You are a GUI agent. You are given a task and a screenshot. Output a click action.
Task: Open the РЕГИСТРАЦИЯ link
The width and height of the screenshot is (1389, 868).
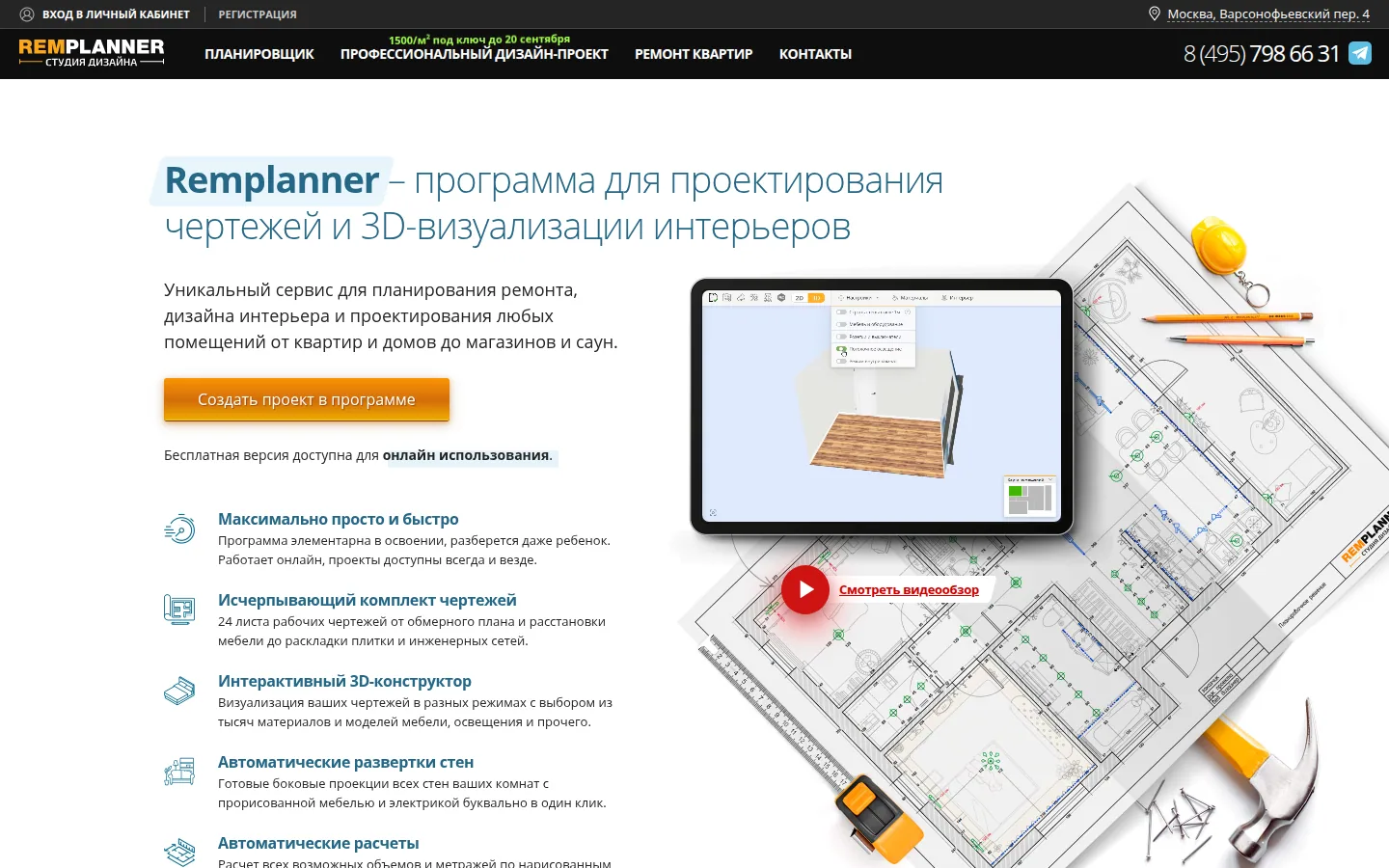pos(258,14)
